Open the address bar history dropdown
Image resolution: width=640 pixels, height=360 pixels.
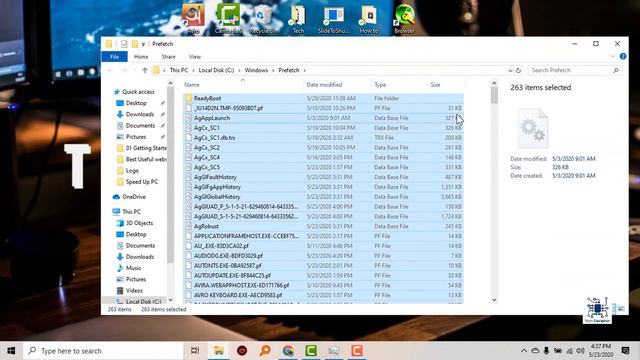click(510, 70)
